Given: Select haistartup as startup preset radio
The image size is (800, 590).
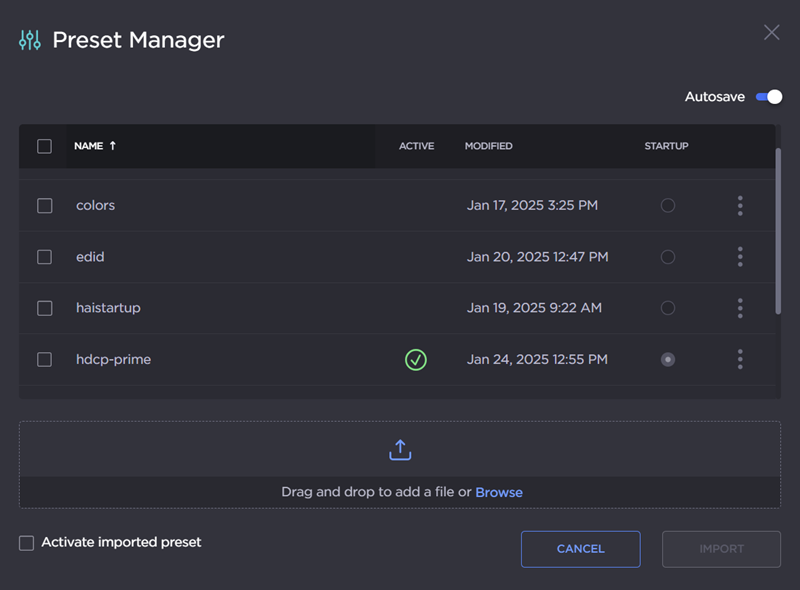Looking at the screenshot, I should pos(668,308).
